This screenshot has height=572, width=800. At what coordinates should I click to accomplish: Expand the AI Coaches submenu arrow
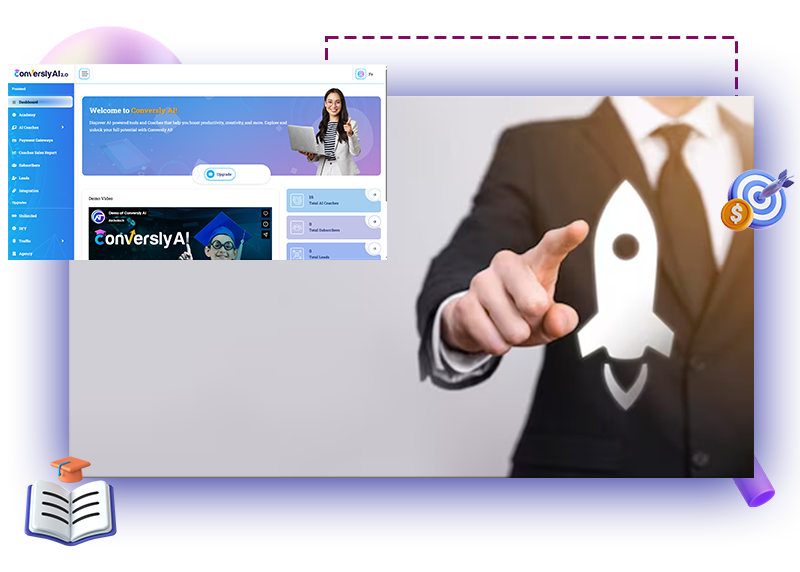pos(62,127)
